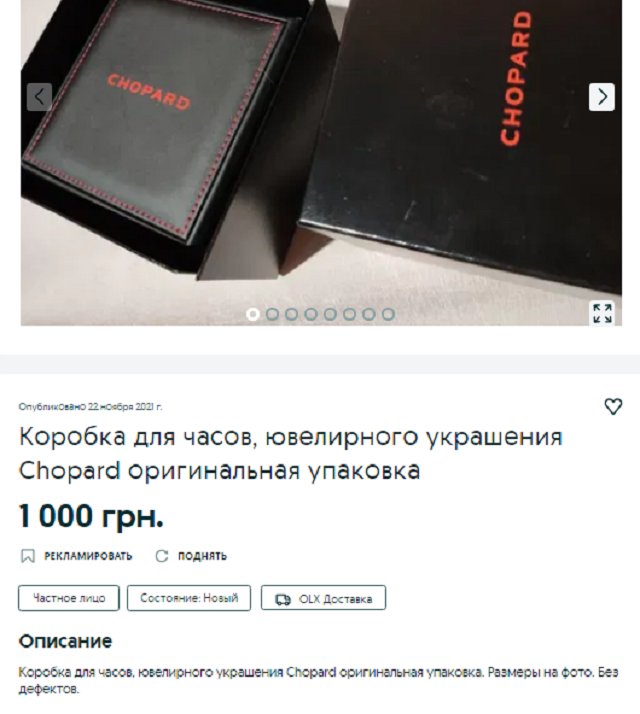Click the Поднять link
Image resolution: width=640 pixels, height=714 pixels.
point(202,556)
